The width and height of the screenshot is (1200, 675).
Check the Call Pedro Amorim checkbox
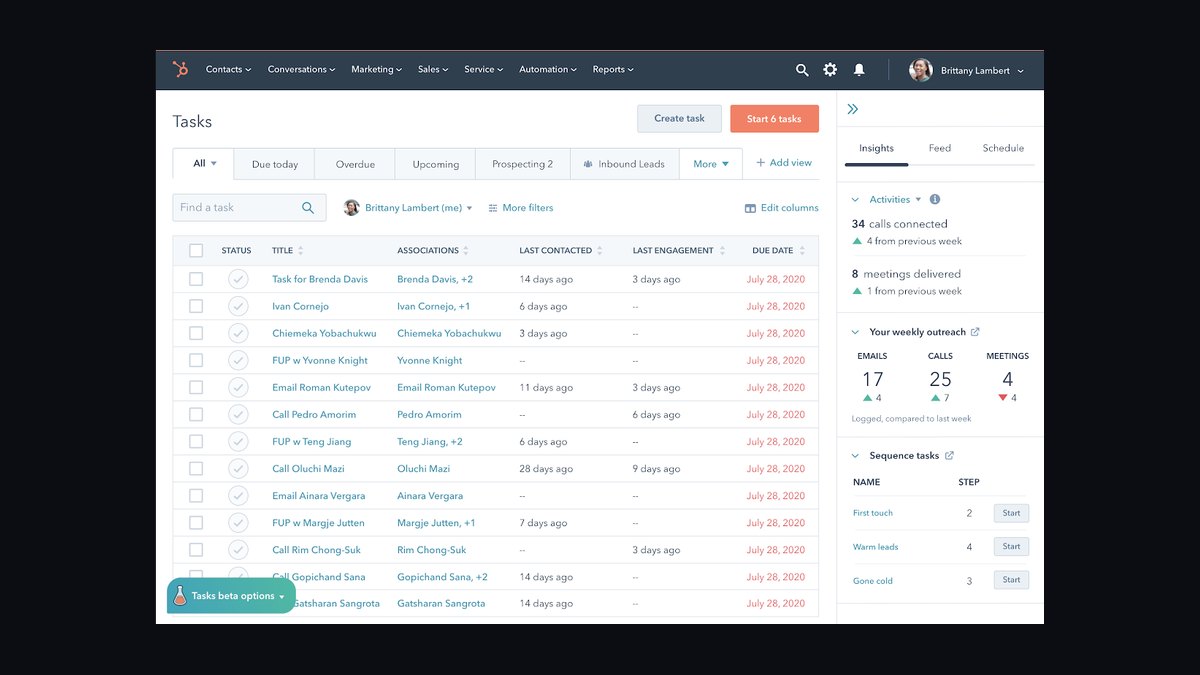point(196,414)
